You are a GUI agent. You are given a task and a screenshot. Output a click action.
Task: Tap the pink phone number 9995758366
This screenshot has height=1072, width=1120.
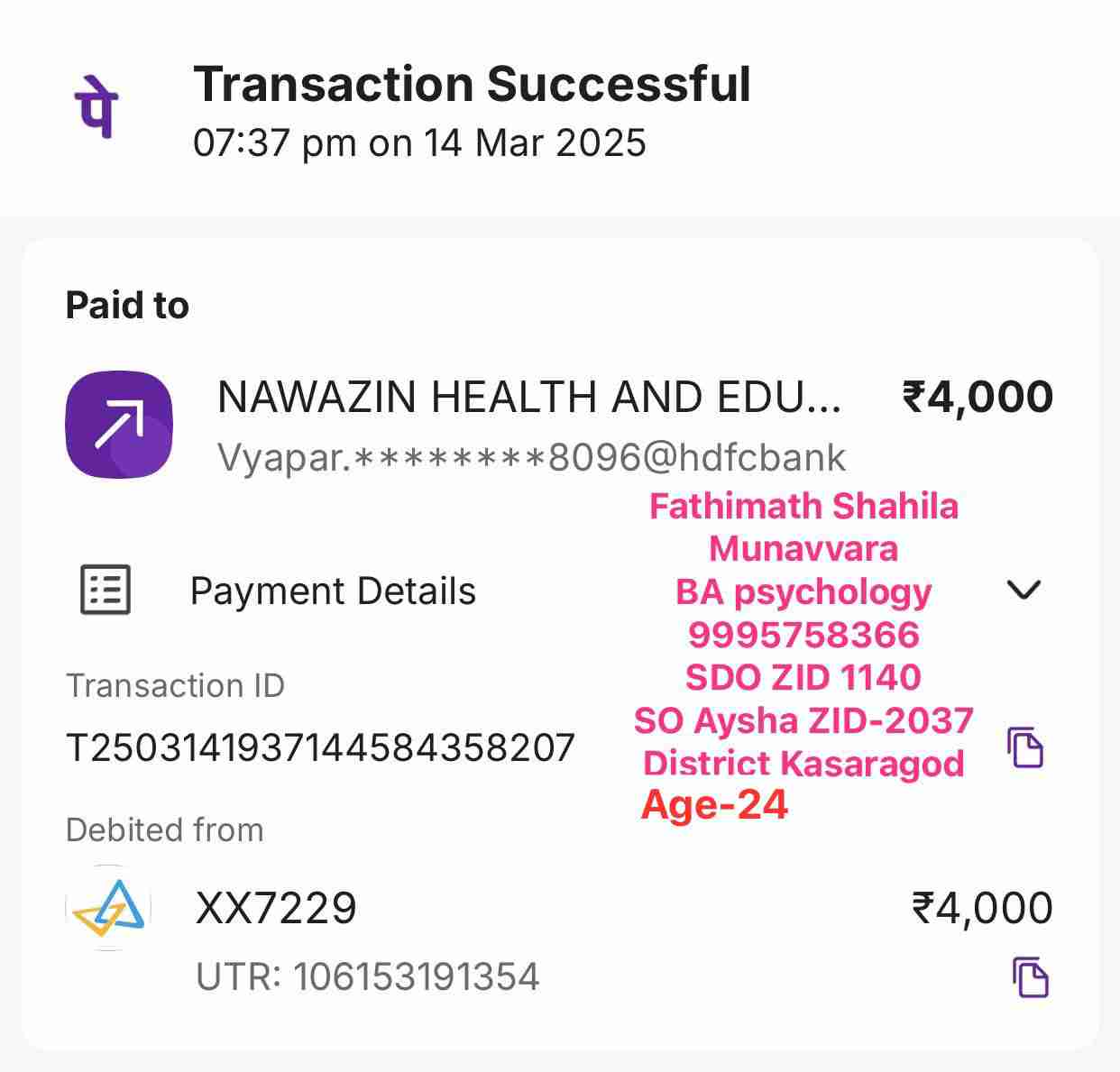click(803, 635)
